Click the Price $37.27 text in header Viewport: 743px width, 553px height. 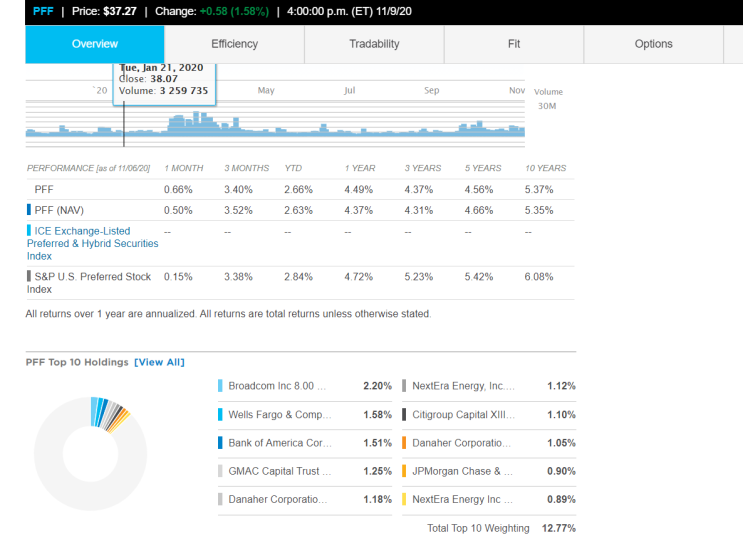104,11
